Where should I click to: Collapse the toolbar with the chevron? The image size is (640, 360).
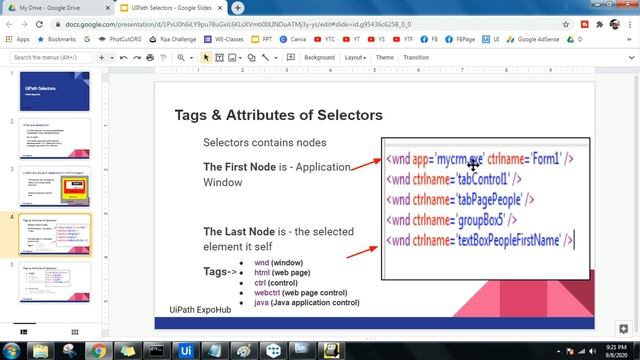(x=631, y=58)
